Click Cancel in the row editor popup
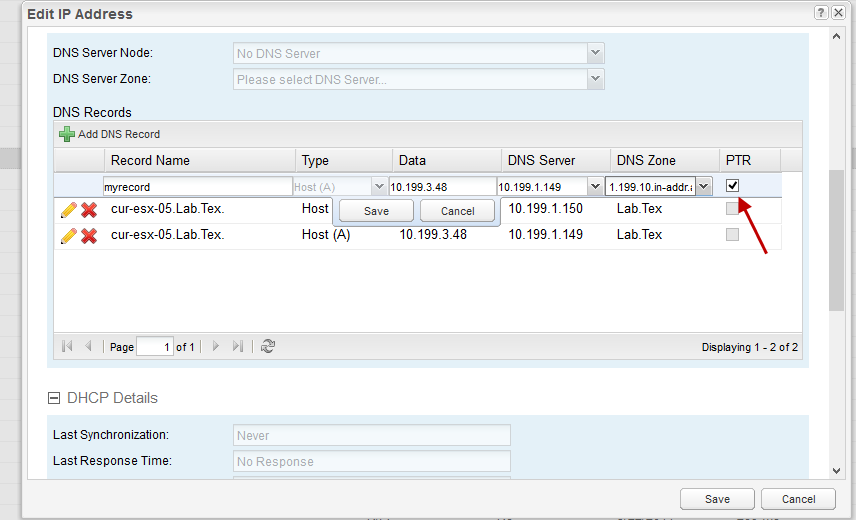This screenshot has height=520, width=856. point(457,211)
